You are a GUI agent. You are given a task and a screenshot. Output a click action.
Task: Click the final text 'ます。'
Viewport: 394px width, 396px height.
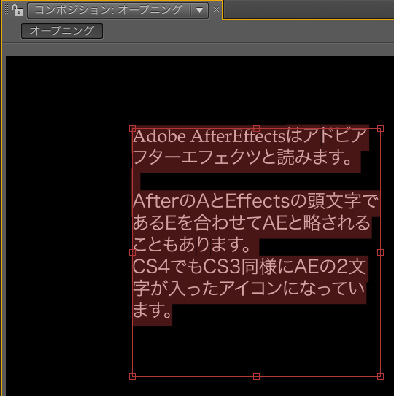tap(152, 310)
